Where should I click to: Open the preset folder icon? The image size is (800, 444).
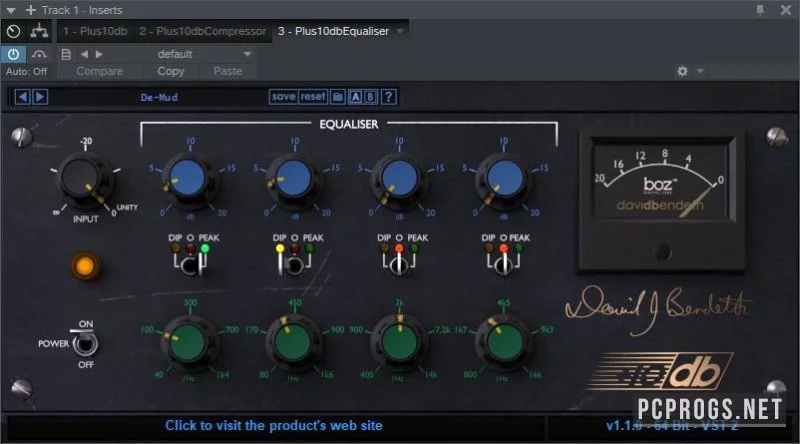(x=337, y=97)
